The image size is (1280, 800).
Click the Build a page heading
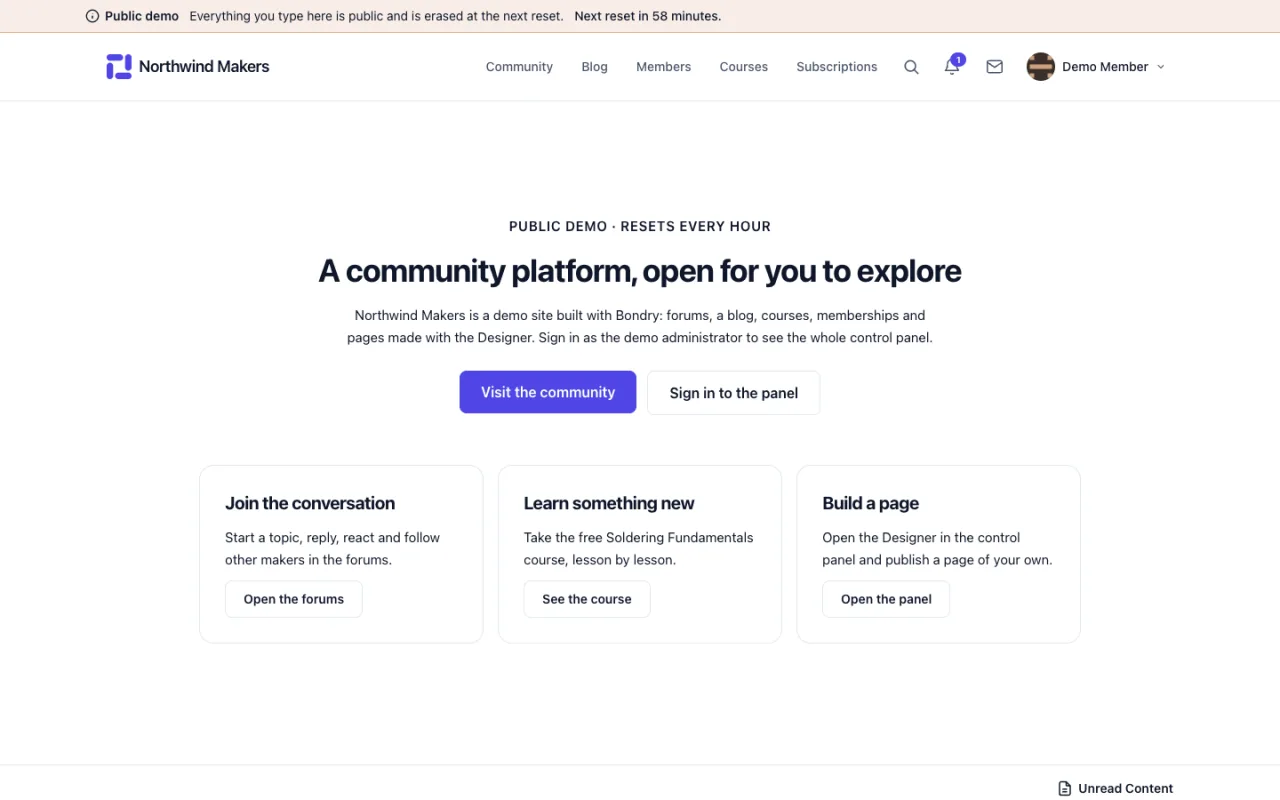tap(871, 503)
